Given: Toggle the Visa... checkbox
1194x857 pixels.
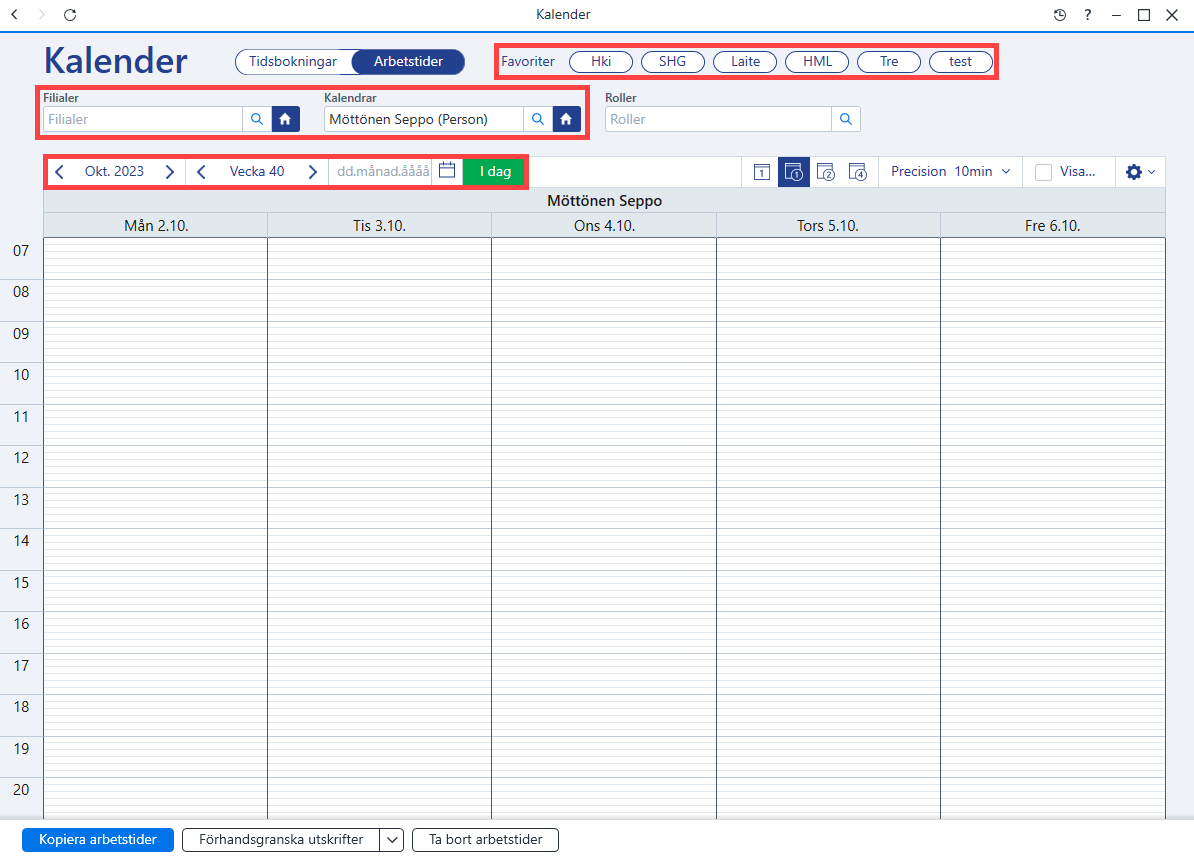Looking at the screenshot, I should [x=1043, y=172].
